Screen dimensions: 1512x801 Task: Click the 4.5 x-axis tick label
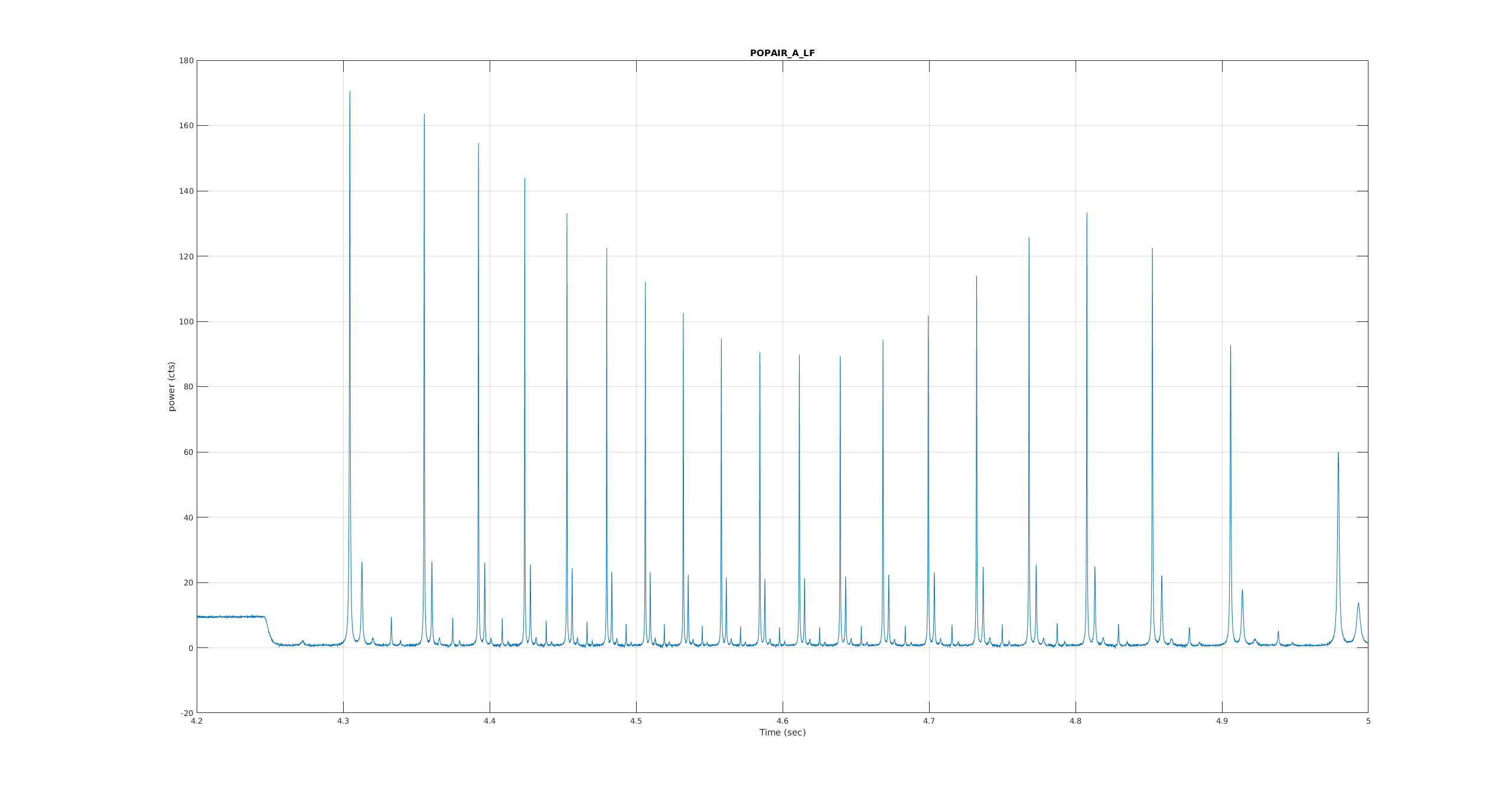[x=636, y=721]
